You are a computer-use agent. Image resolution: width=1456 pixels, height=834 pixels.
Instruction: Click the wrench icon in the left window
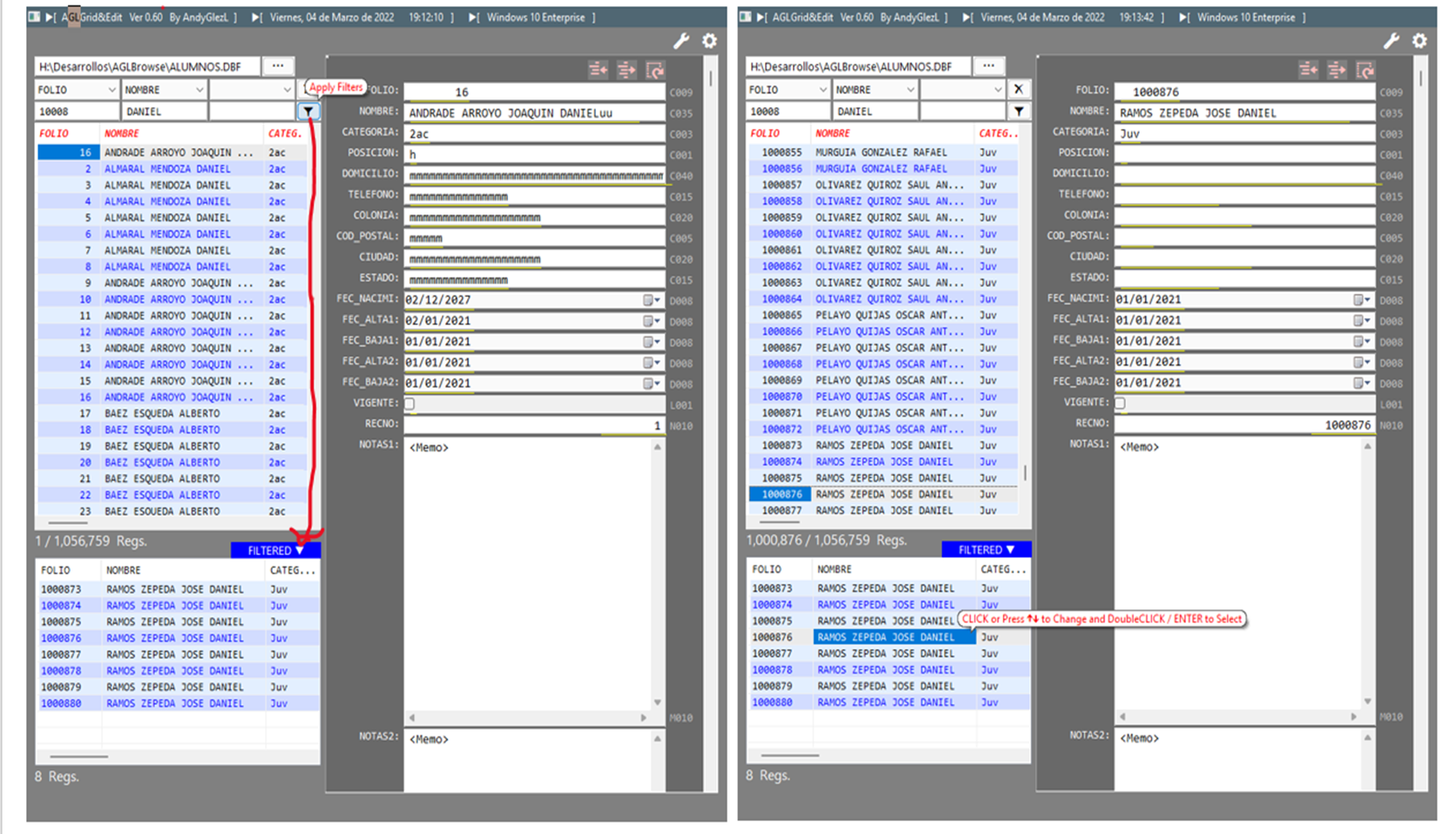pyautogui.click(x=681, y=41)
